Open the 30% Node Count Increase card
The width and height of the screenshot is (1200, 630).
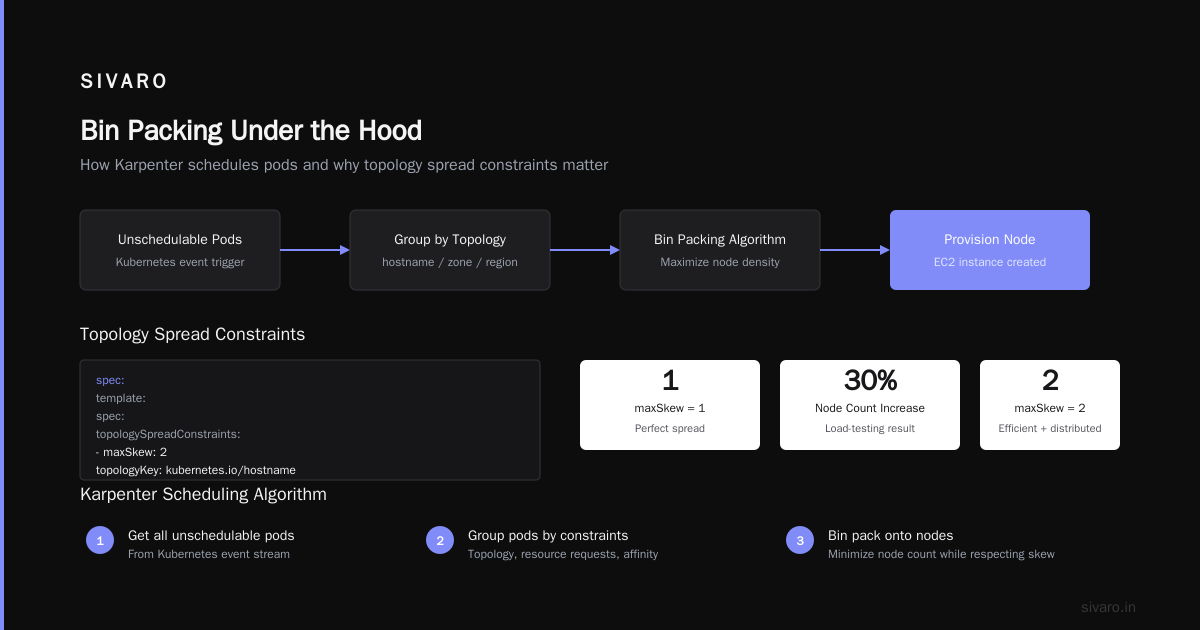[870, 405]
